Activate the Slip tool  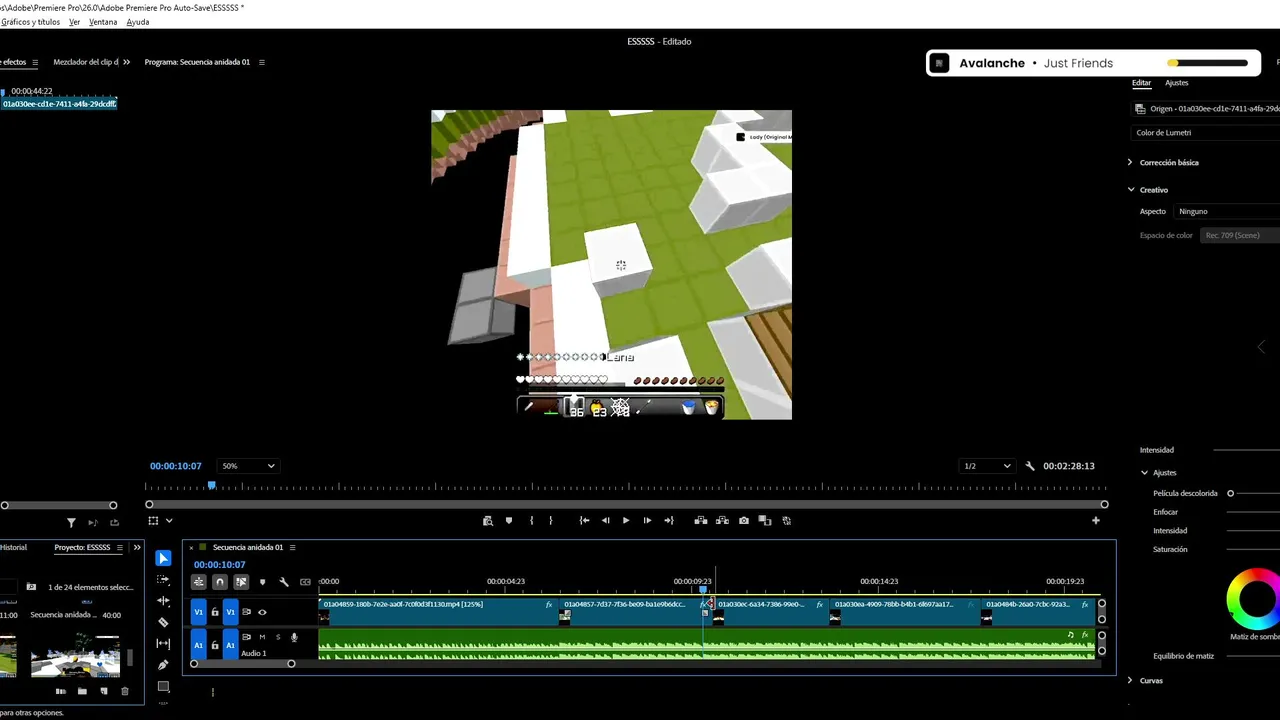click(164, 643)
